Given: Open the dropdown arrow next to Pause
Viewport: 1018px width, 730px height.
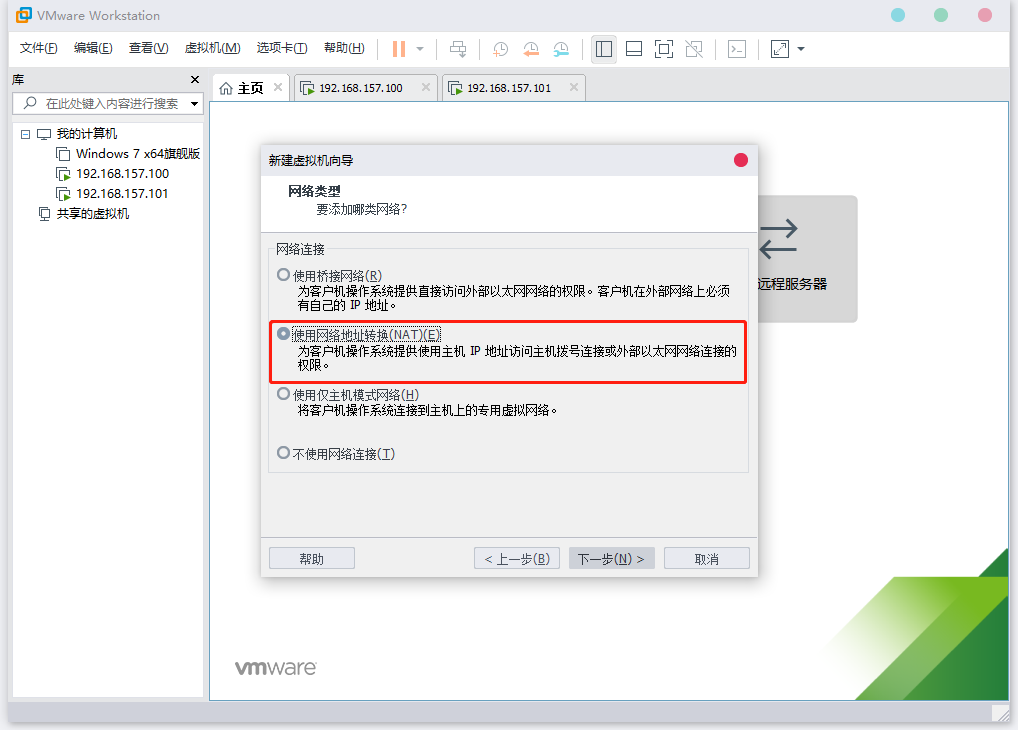Looking at the screenshot, I should point(420,49).
